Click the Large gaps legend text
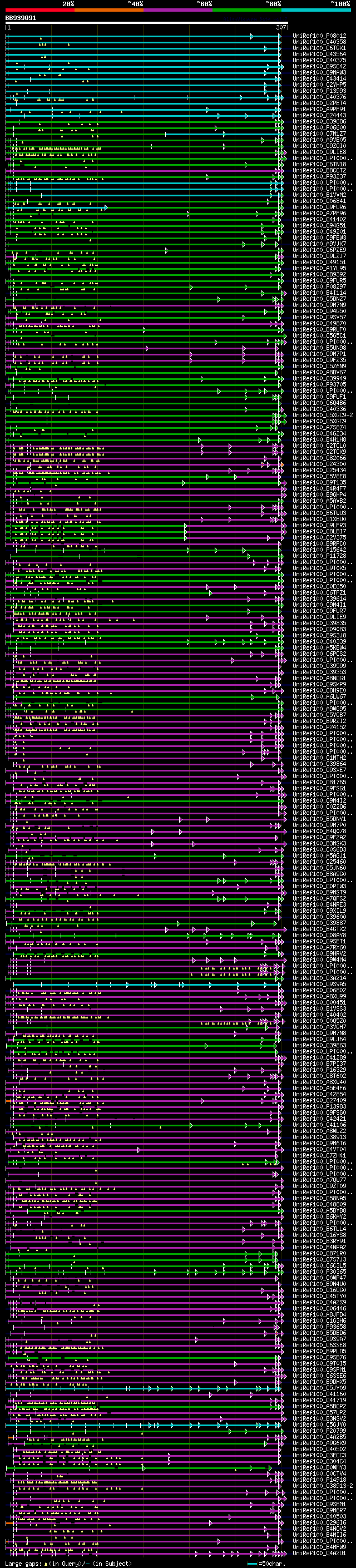The width and height of the screenshot is (356, 1568). [x=68, y=1563]
